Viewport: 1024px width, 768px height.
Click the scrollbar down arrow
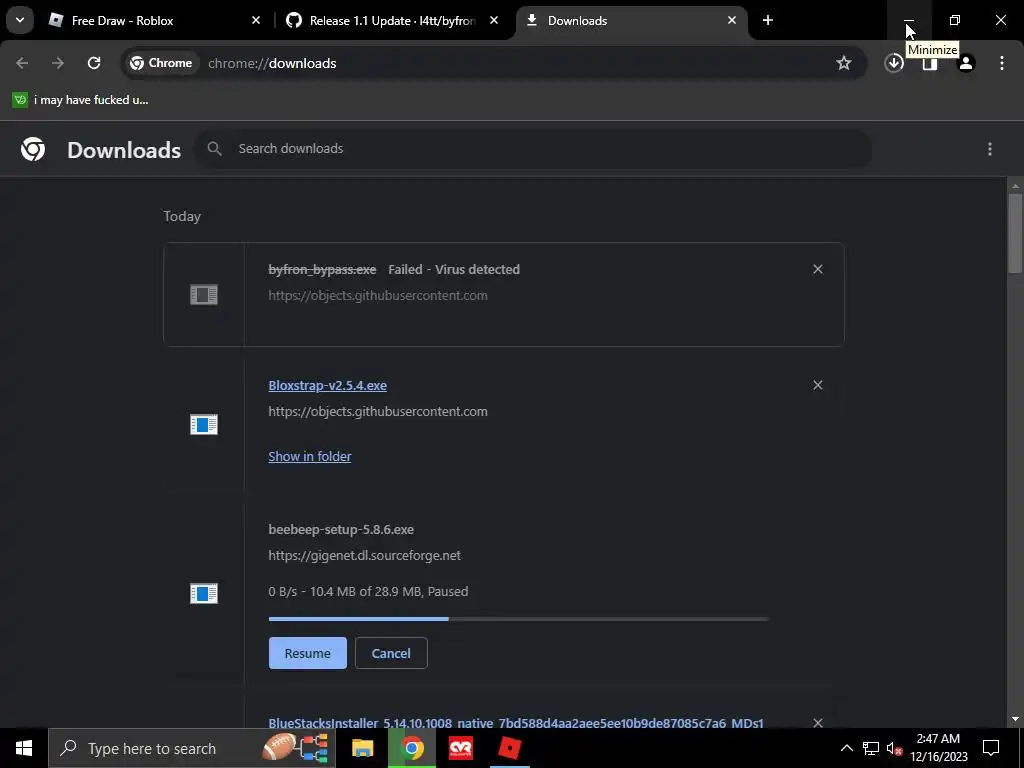[1015, 719]
